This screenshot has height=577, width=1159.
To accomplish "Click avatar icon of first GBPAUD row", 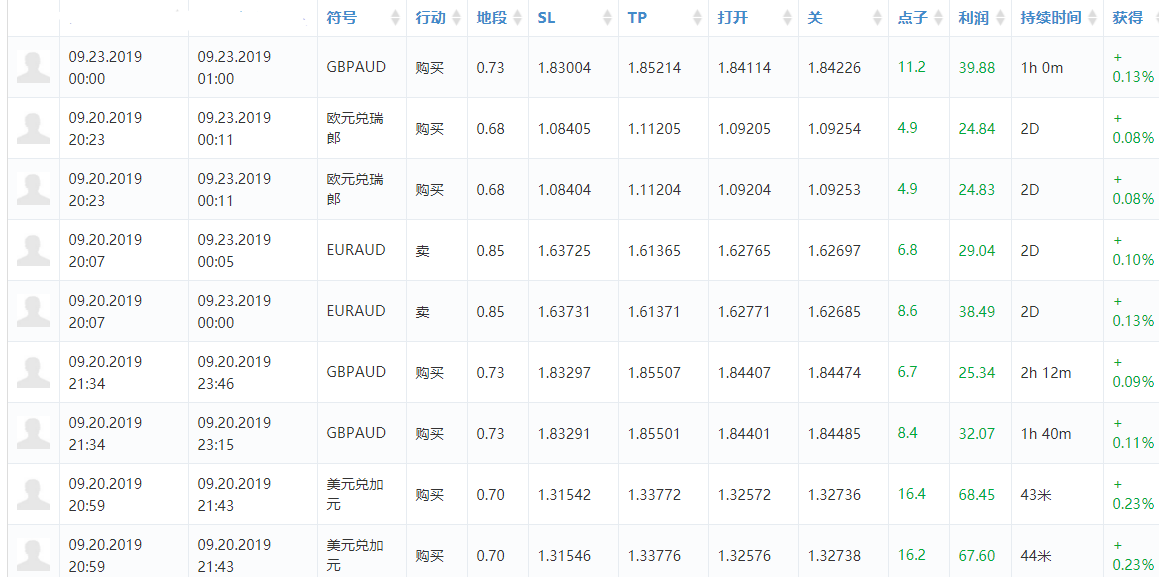I will coord(33,67).
